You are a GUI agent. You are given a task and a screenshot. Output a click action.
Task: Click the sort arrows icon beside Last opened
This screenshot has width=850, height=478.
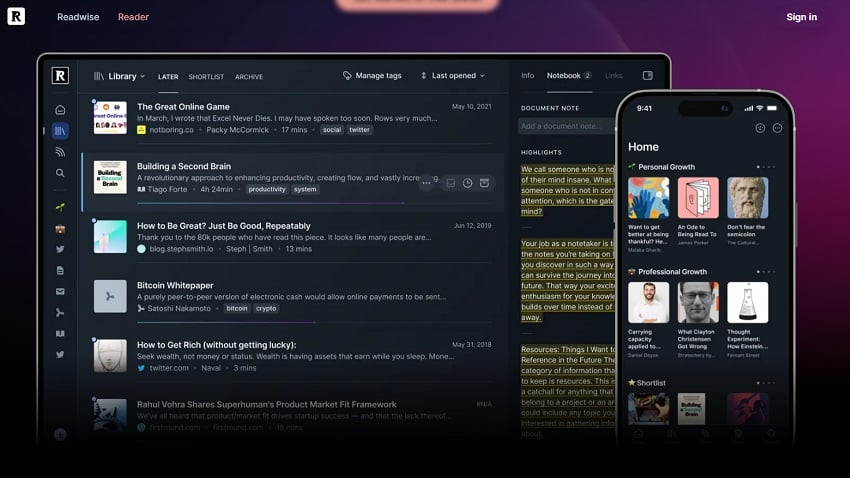point(423,75)
